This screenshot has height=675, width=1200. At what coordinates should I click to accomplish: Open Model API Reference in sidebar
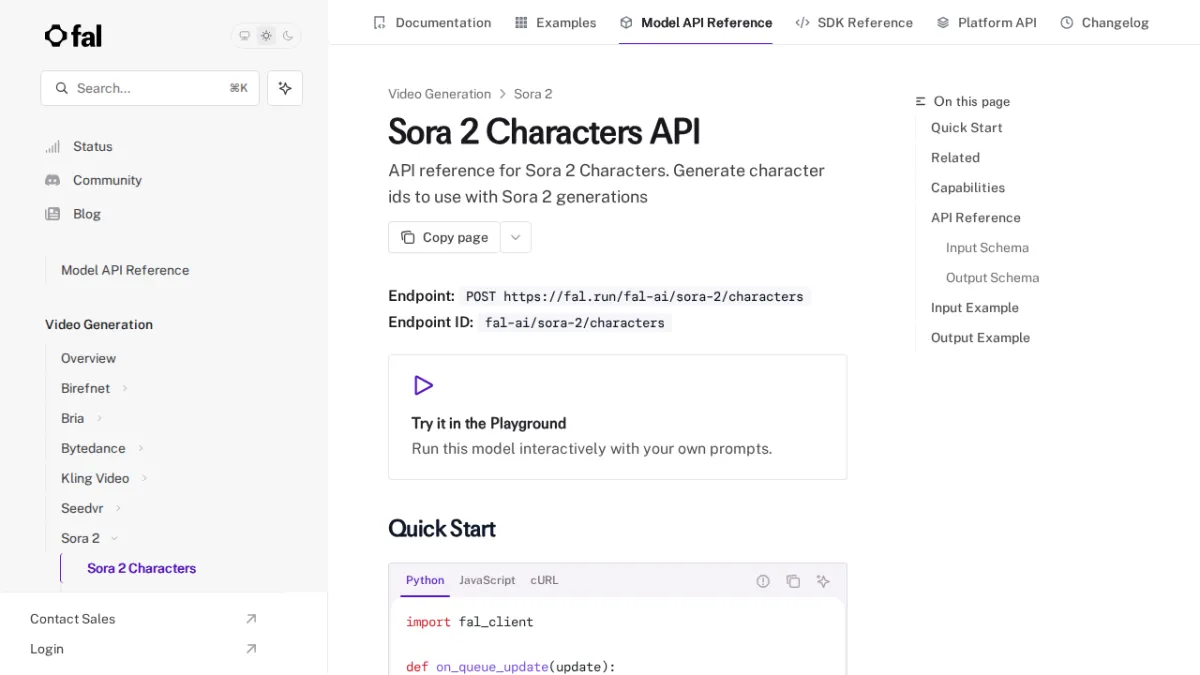point(125,270)
